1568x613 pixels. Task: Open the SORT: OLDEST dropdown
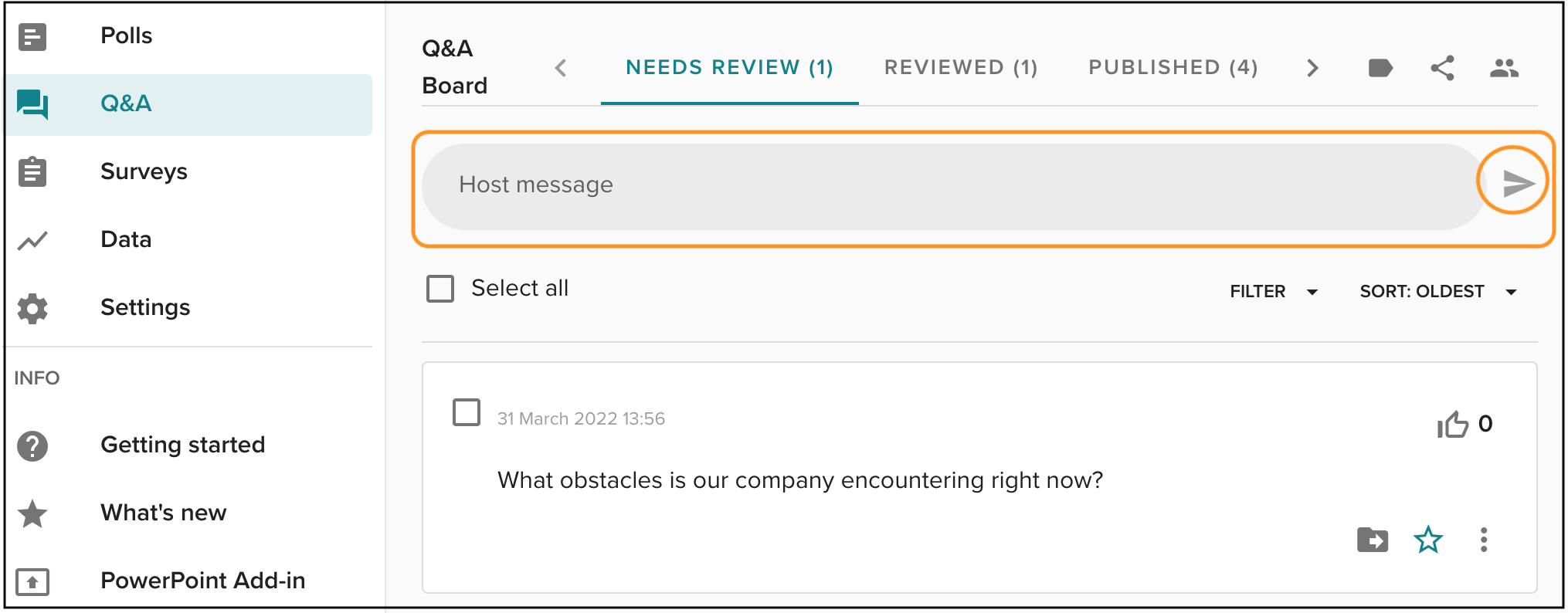tap(1438, 292)
